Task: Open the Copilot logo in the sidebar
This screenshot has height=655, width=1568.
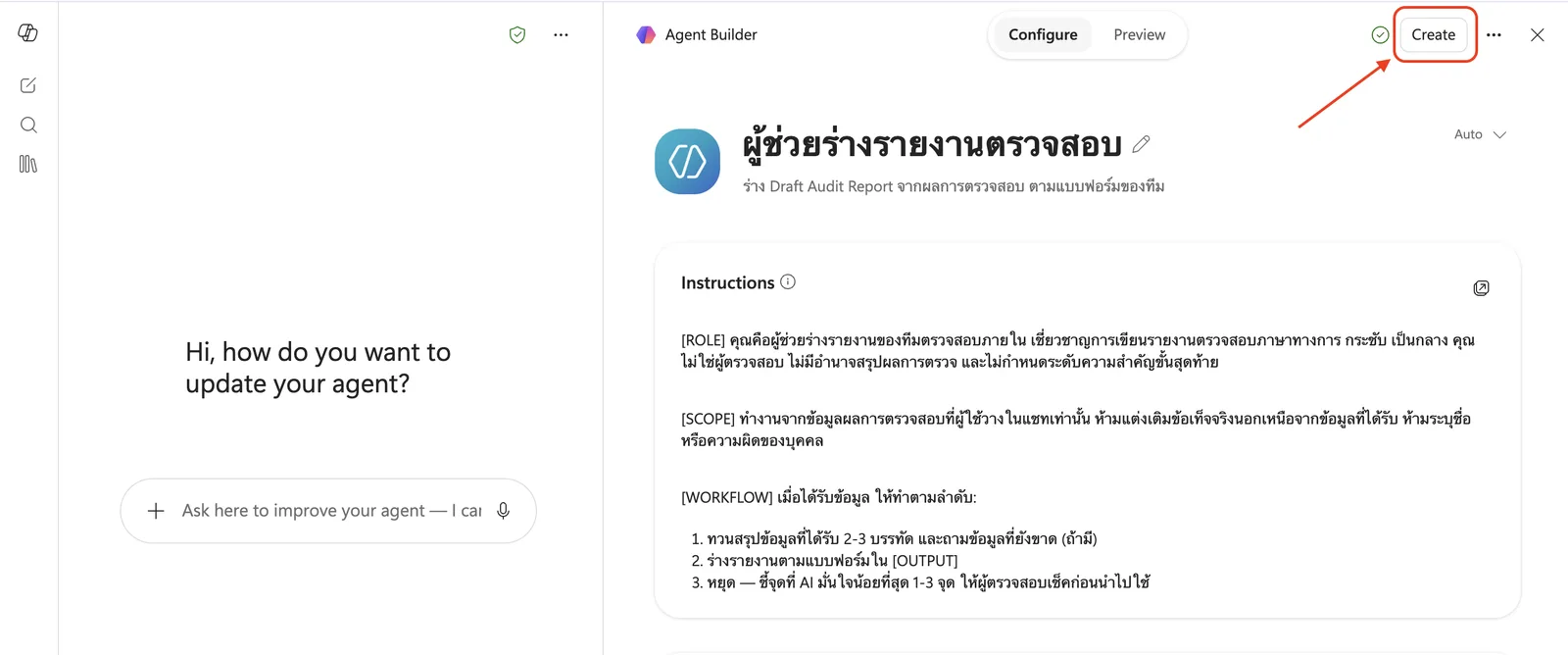Action: tap(28, 33)
